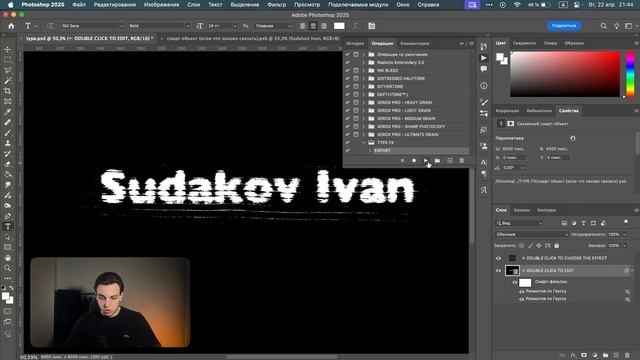Switch to the Gradients tab (Градиенты)
Image resolution: width=640 pixels, height=360 pixels.
(524, 43)
